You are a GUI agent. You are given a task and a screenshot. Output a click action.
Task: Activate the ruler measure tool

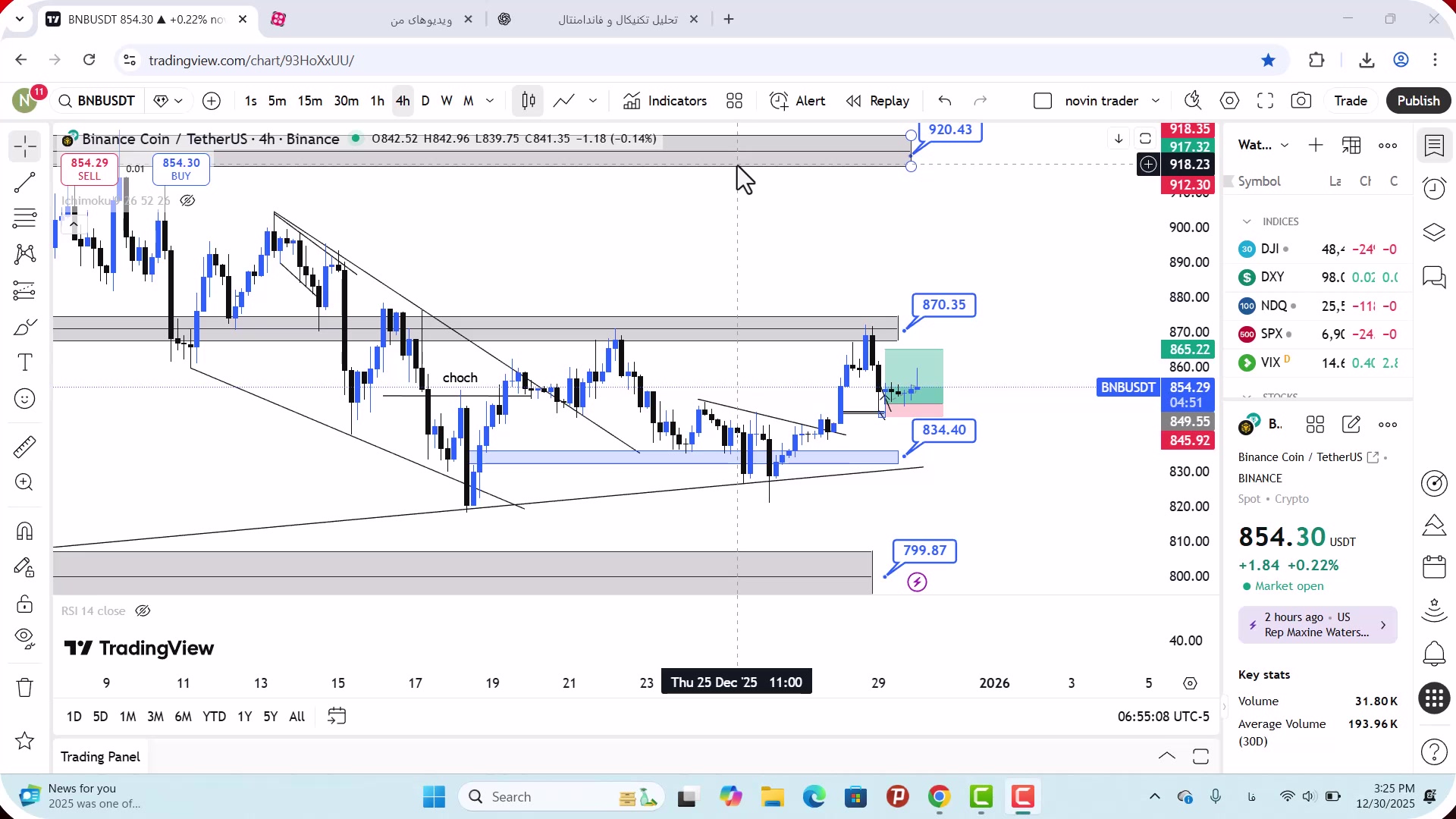(x=24, y=447)
